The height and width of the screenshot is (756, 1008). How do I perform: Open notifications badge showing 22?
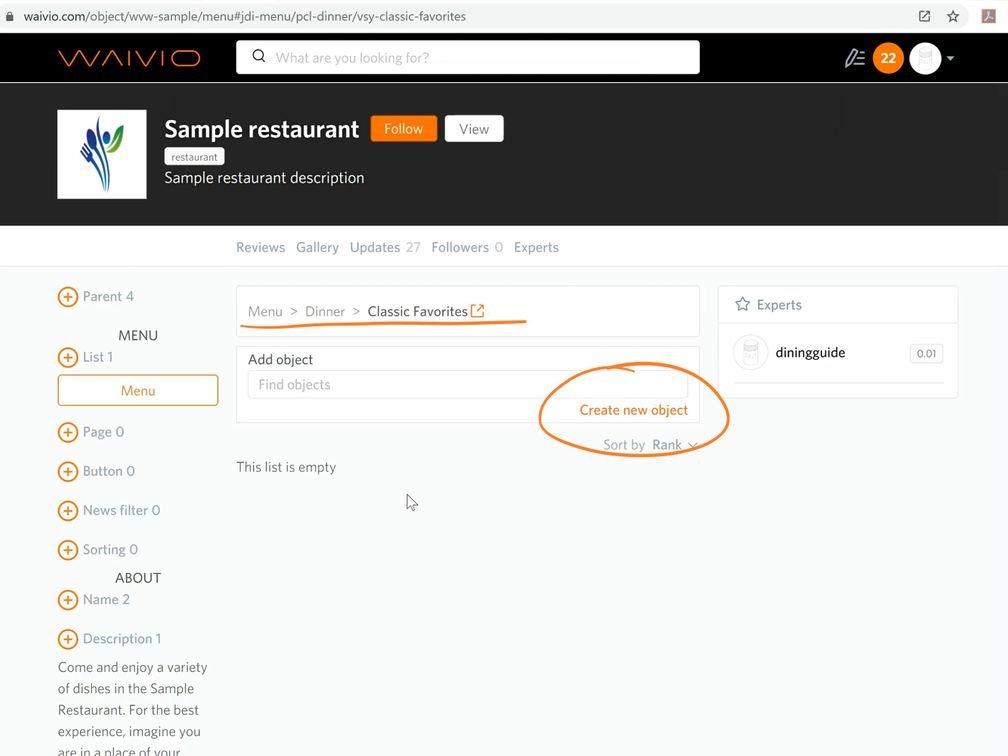coord(888,58)
